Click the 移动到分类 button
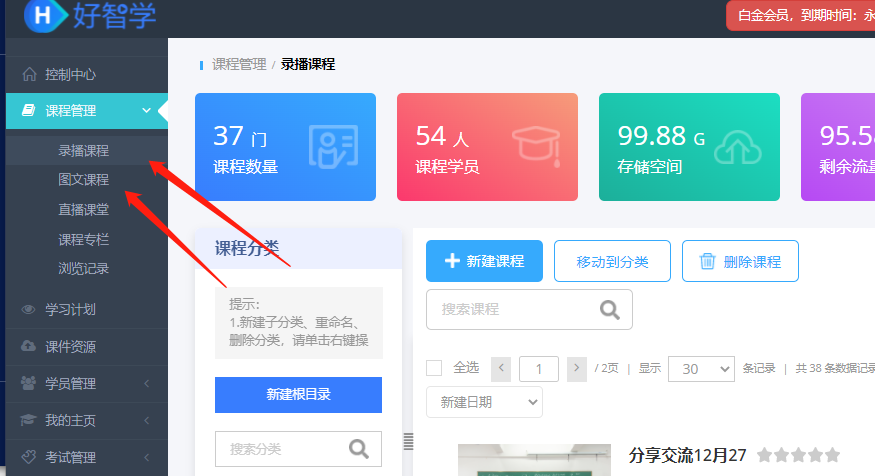The height and width of the screenshot is (476, 875). pos(612,261)
